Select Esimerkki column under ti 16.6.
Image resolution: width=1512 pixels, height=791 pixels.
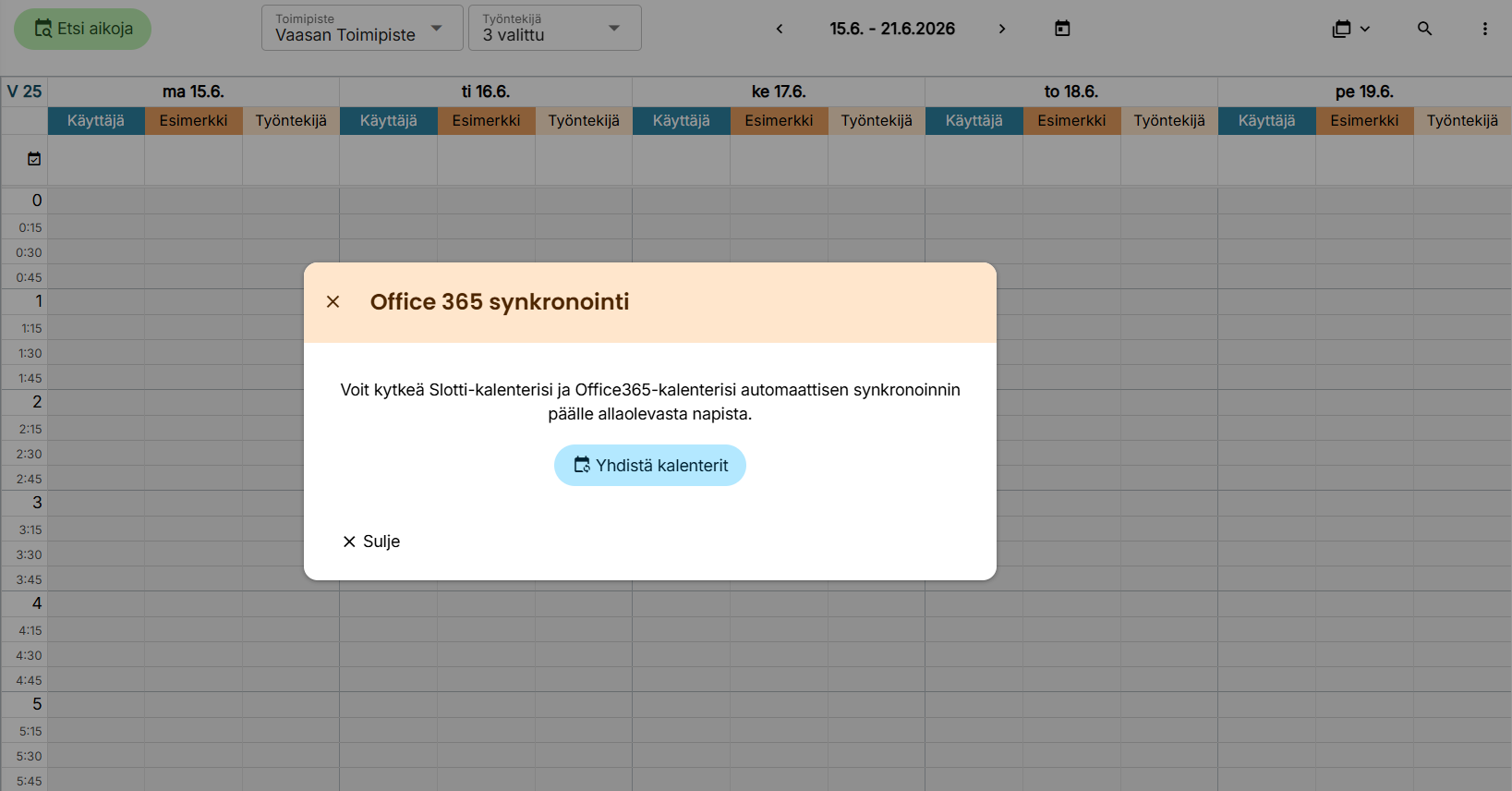click(x=486, y=121)
